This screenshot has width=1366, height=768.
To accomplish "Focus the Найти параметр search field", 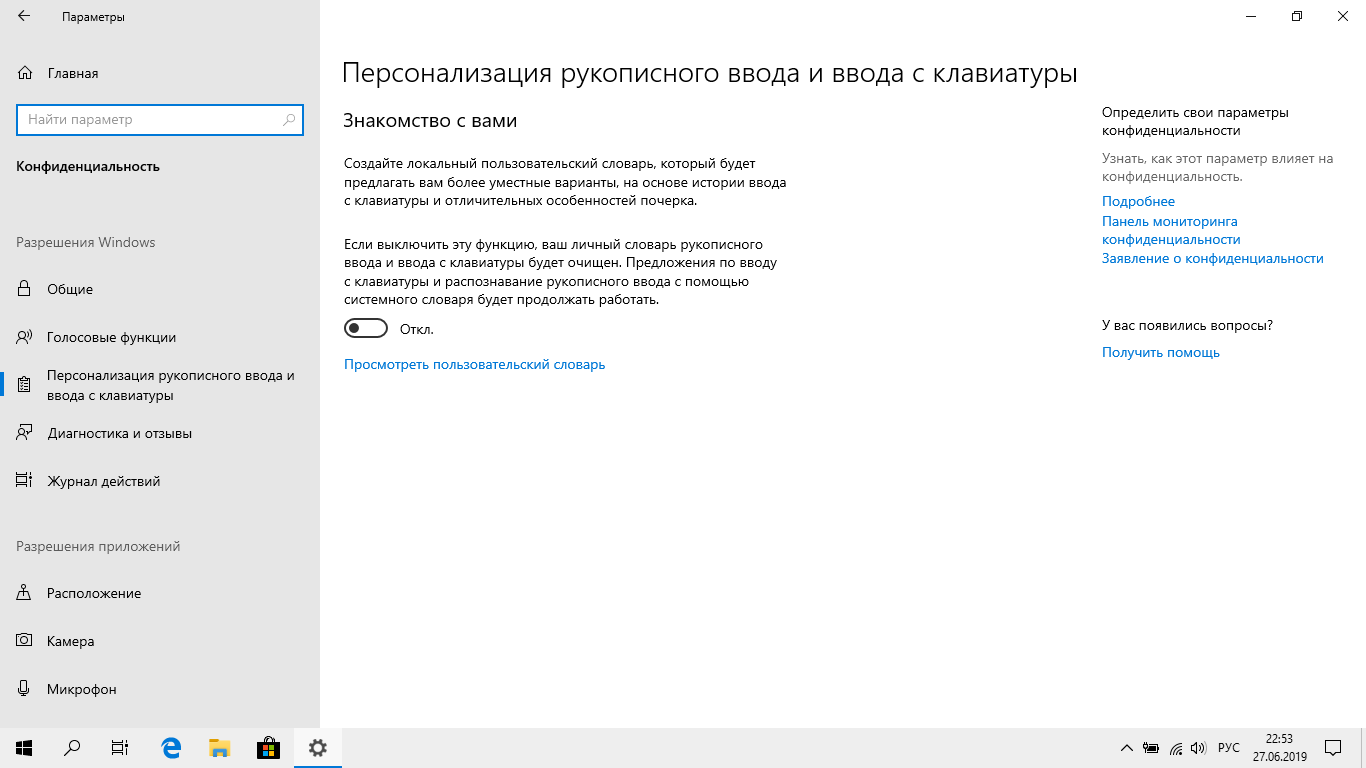I will click(150, 120).
